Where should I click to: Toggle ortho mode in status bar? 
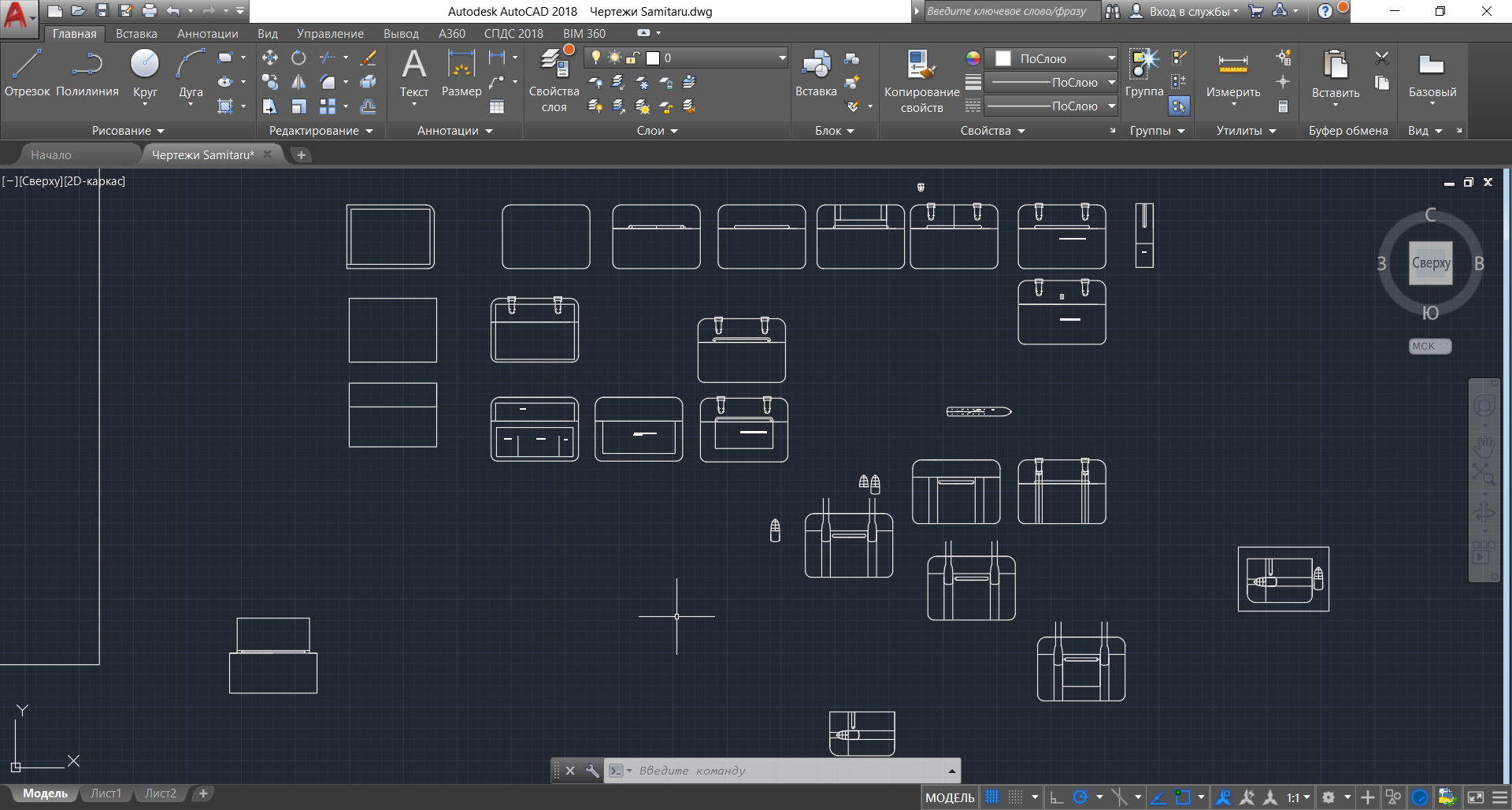tap(1057, 797)
